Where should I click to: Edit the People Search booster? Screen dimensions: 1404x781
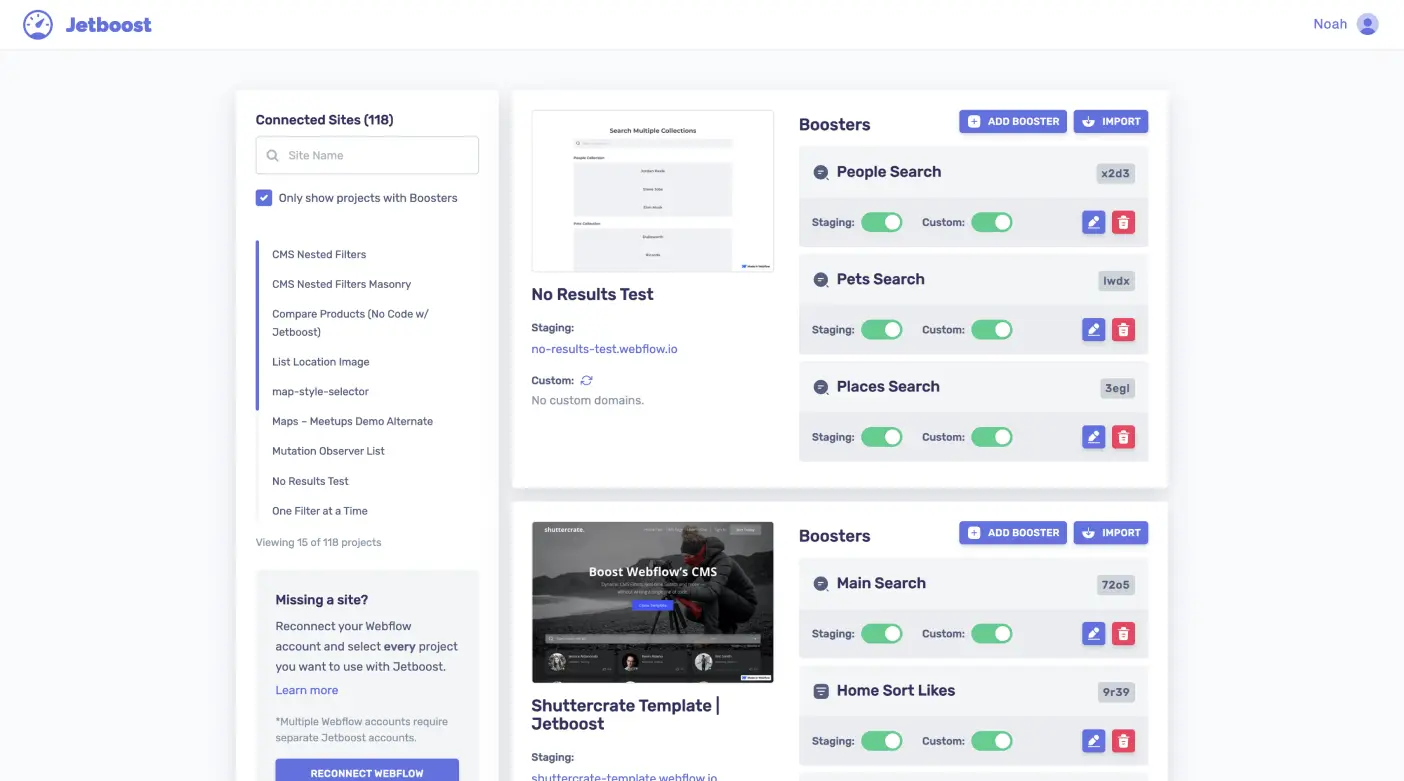1094,223
